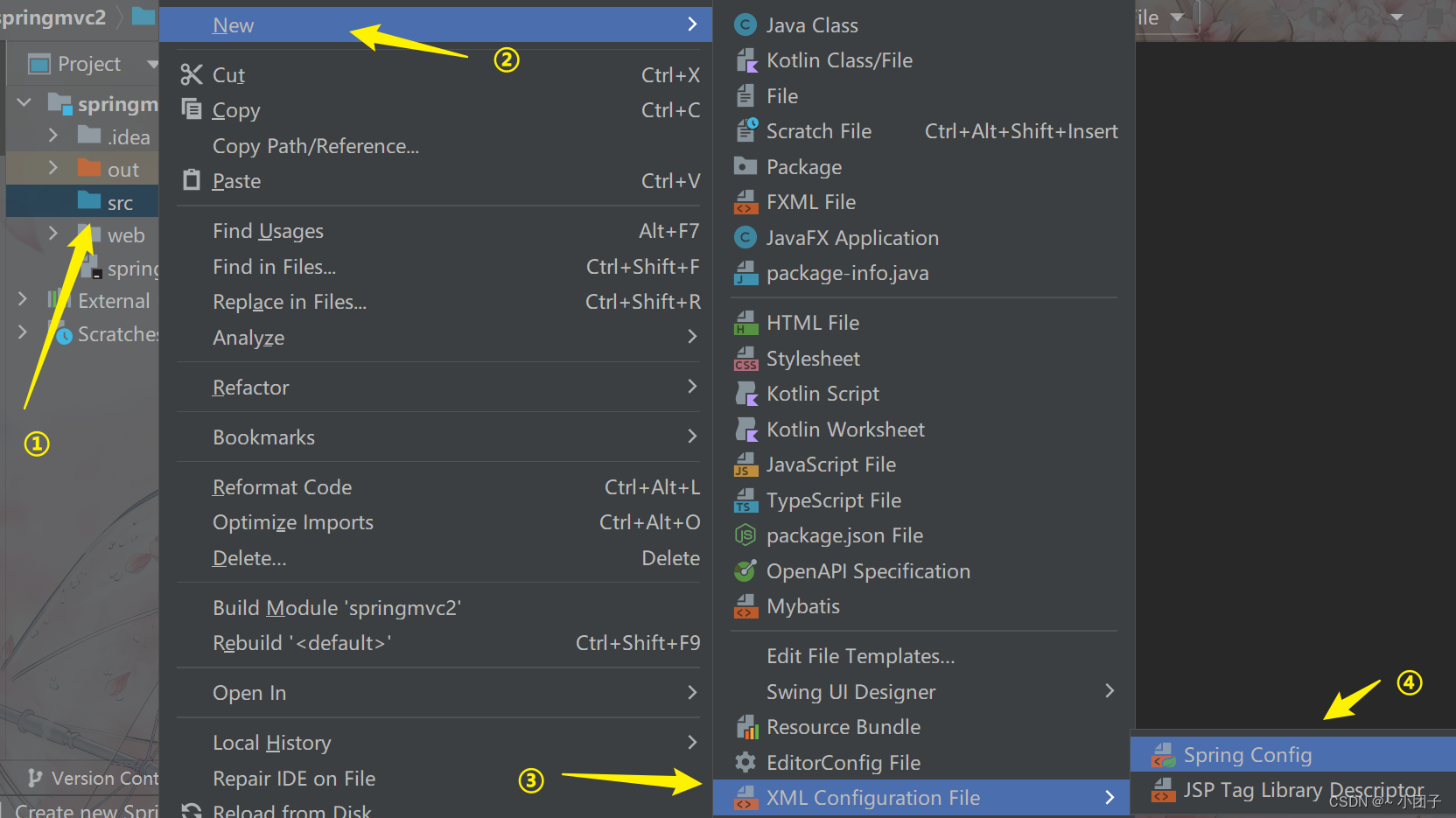1456x818 pixels.
Task: Create a Stylesheet
Action: (812, 358)
